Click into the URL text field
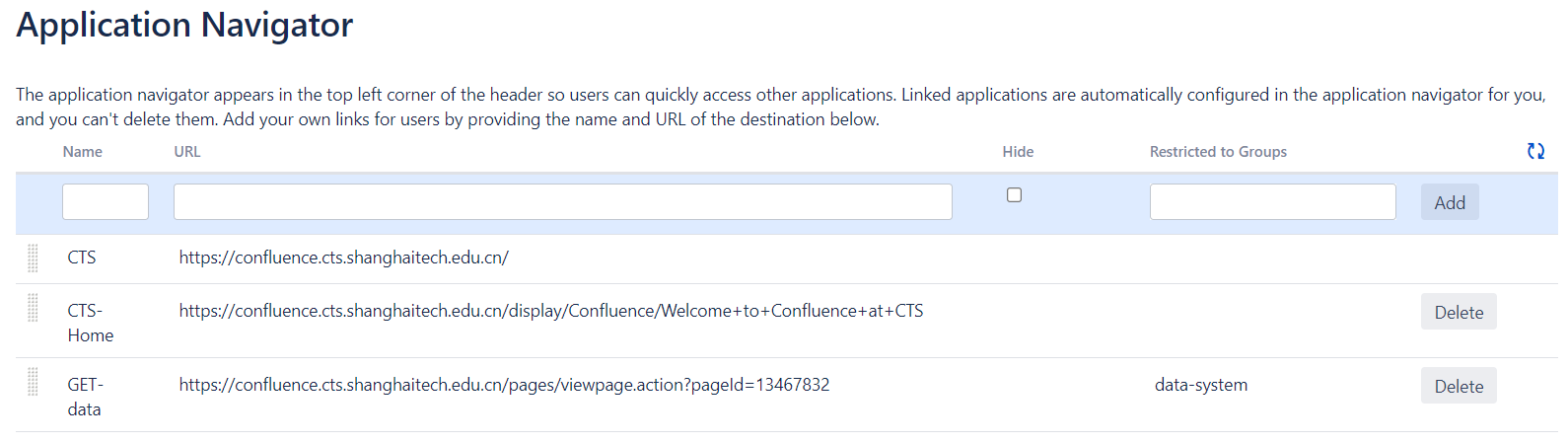Viewport: 1568px width, 443px height. pyautogui.click(x=562, y=202)
